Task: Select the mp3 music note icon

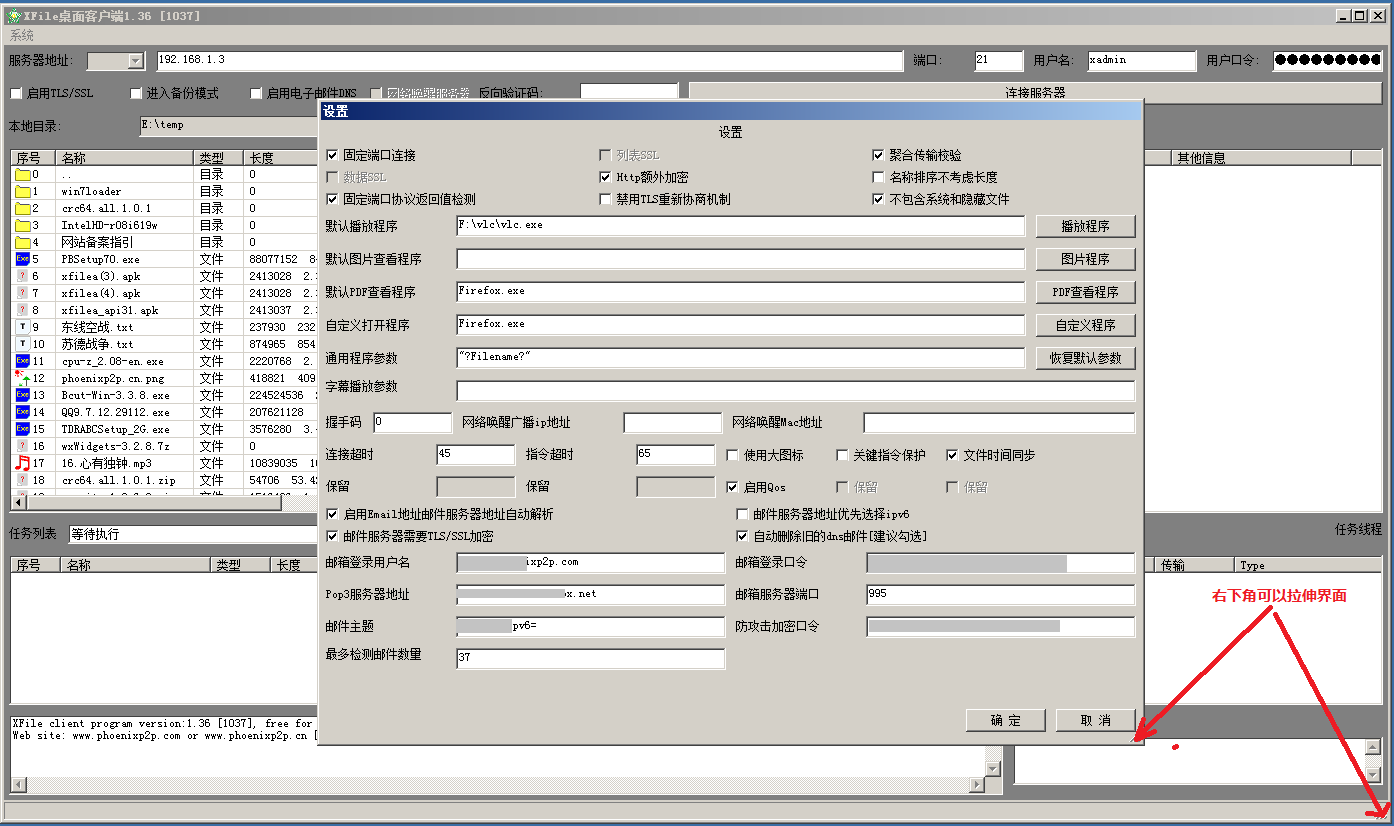Action: pos(22,463)
